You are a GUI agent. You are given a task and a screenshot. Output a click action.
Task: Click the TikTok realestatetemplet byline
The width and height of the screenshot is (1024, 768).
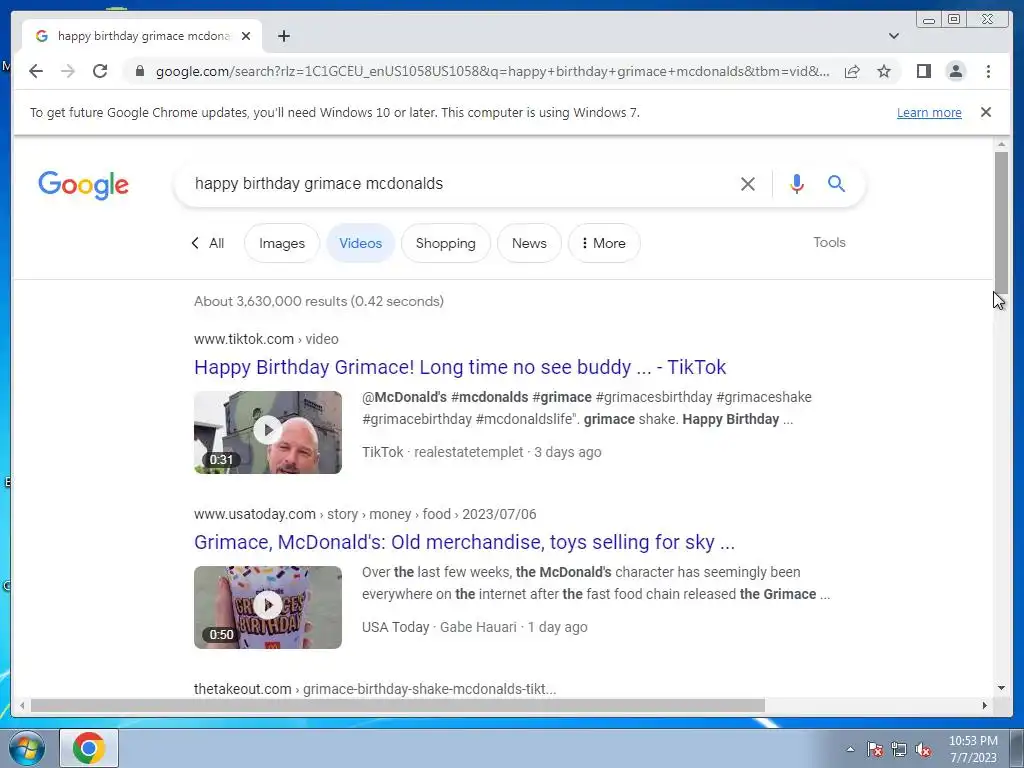point(481,452)
